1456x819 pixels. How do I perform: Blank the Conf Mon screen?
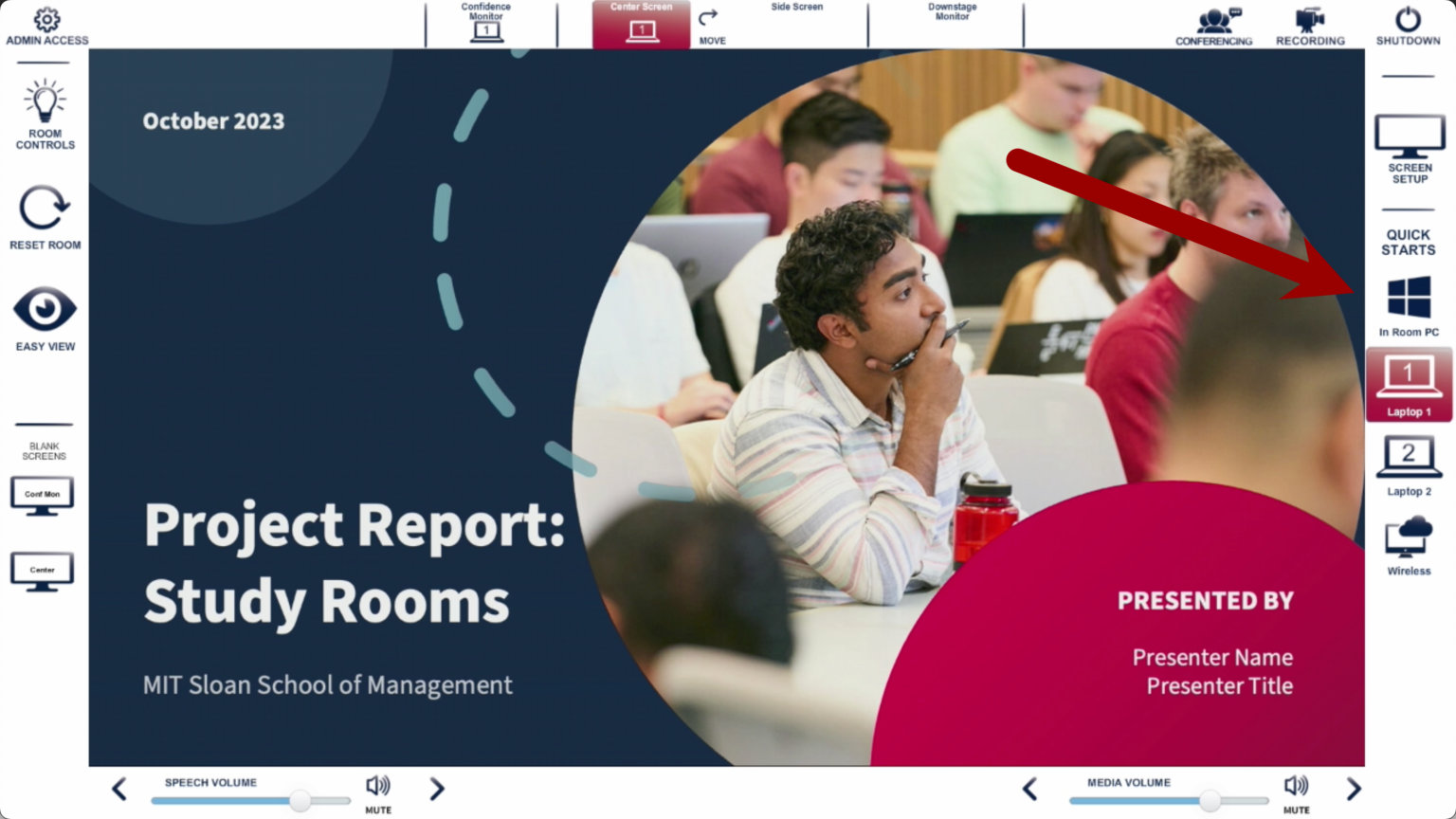(x=42, y=496)
